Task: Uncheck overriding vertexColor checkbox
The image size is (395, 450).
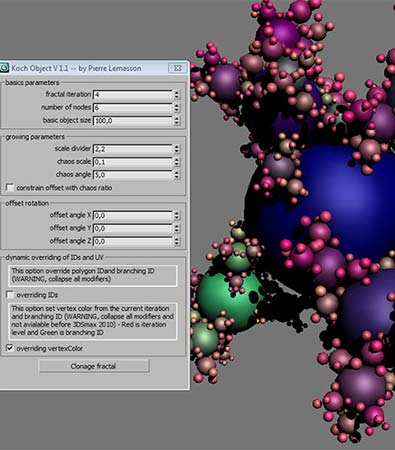Action: point(10,348)
